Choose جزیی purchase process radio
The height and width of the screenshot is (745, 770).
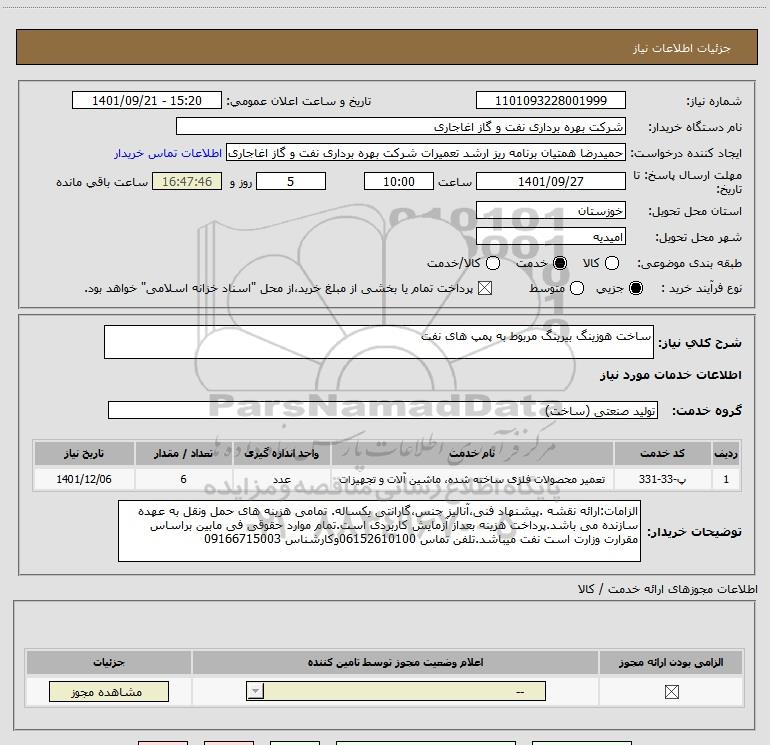(636, 288)
